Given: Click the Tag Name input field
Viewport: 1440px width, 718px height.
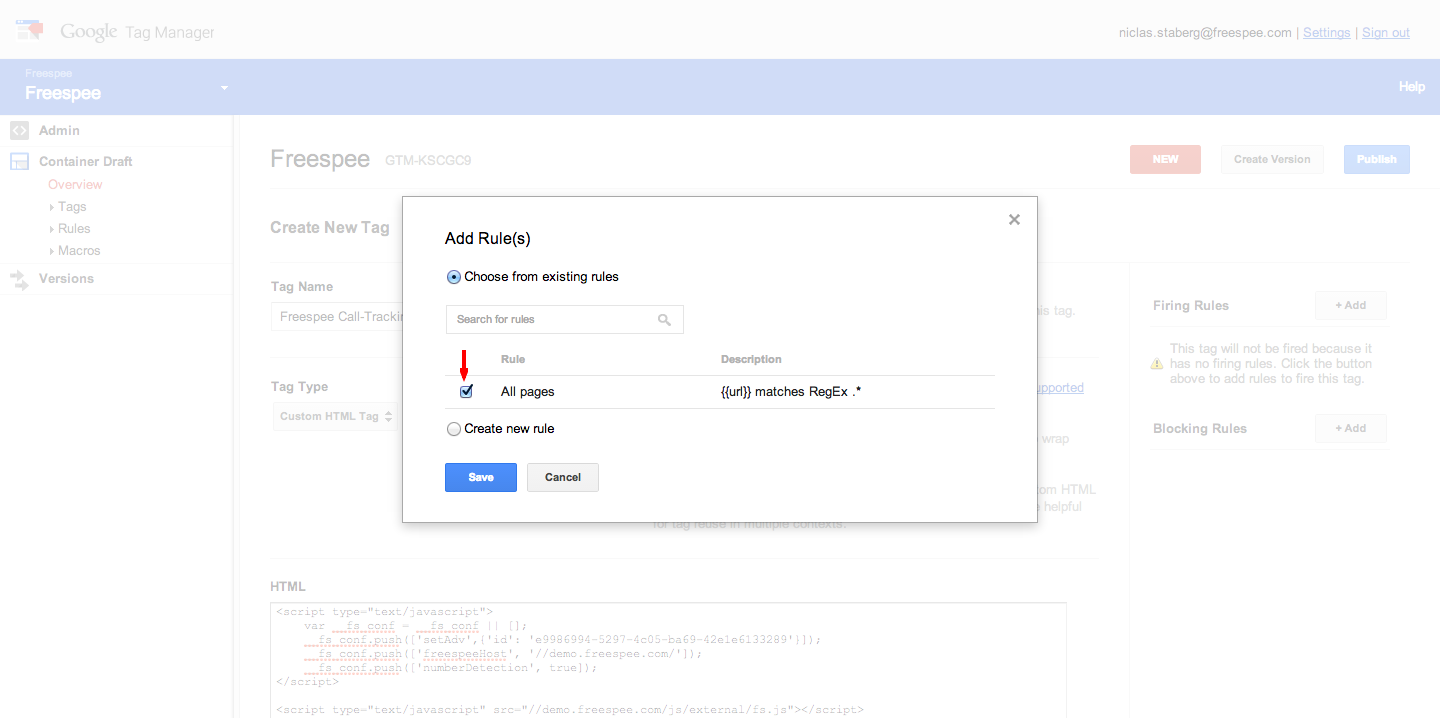Looking at the screenshot, I should click(337, 317).
